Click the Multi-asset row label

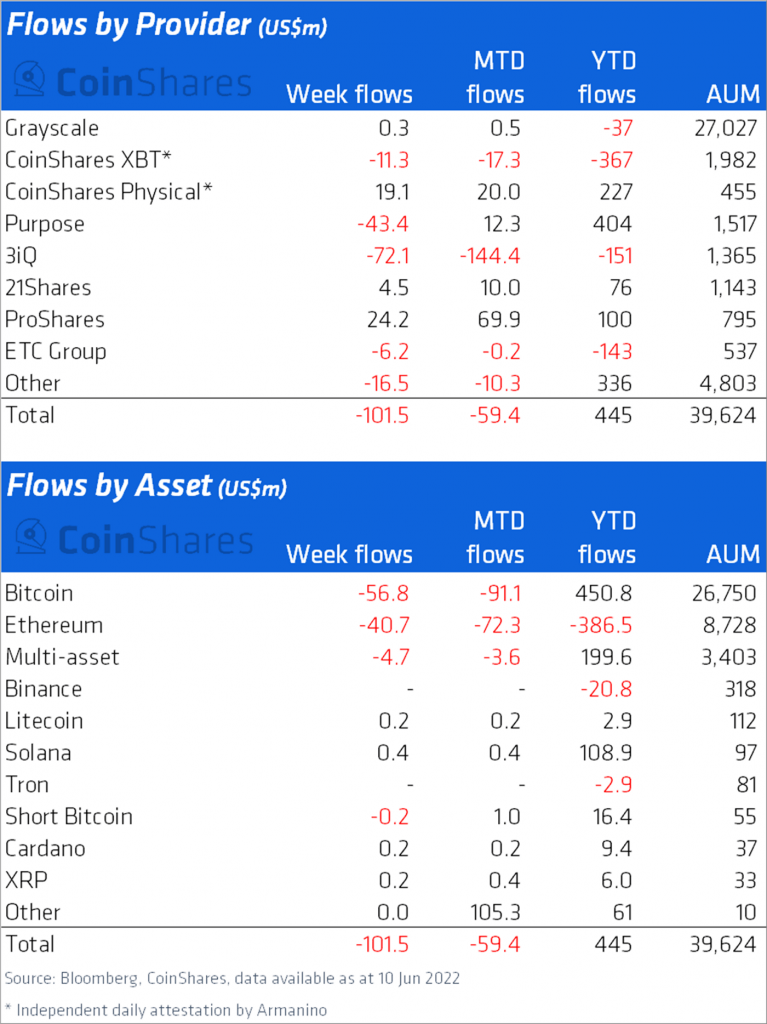click(62, 657)
